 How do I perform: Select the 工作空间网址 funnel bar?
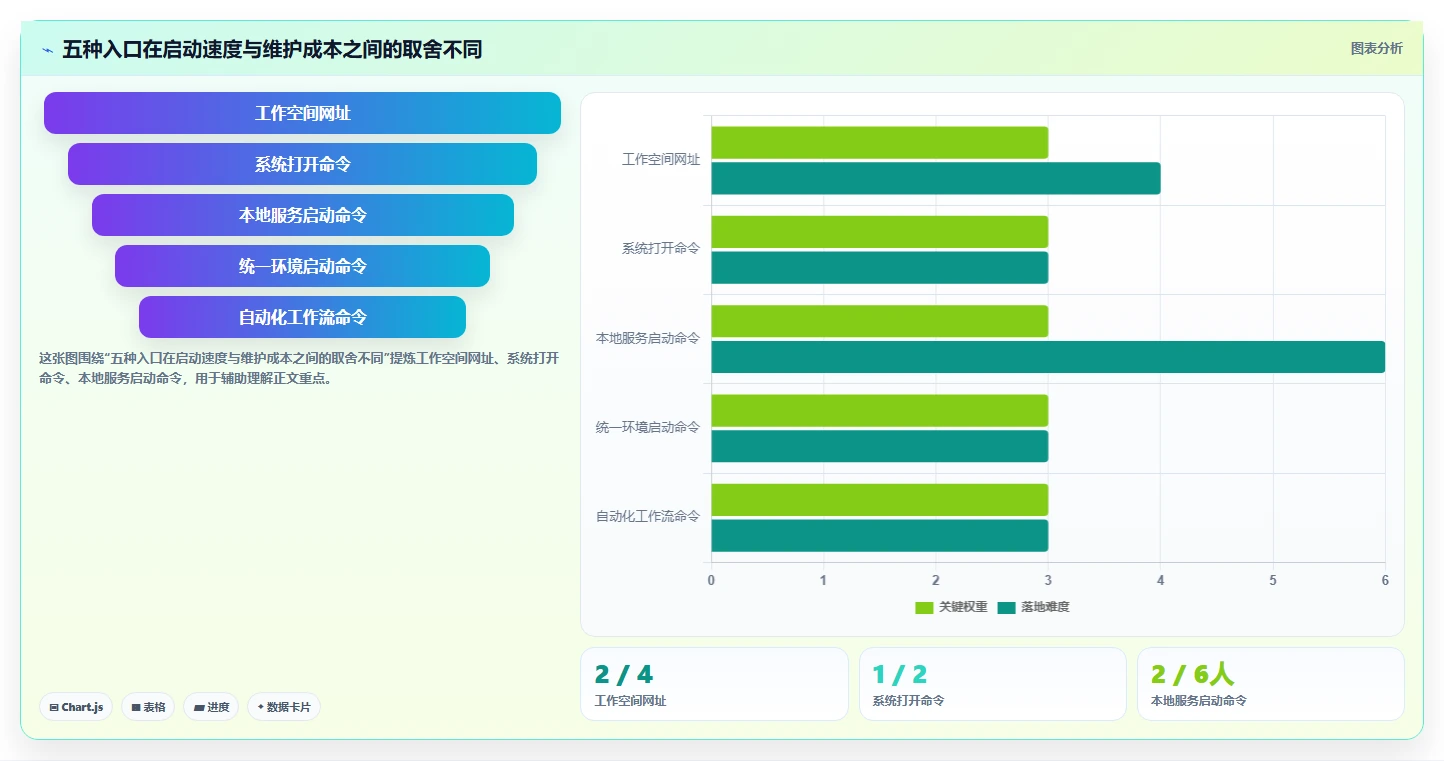[x=302, y=113]
